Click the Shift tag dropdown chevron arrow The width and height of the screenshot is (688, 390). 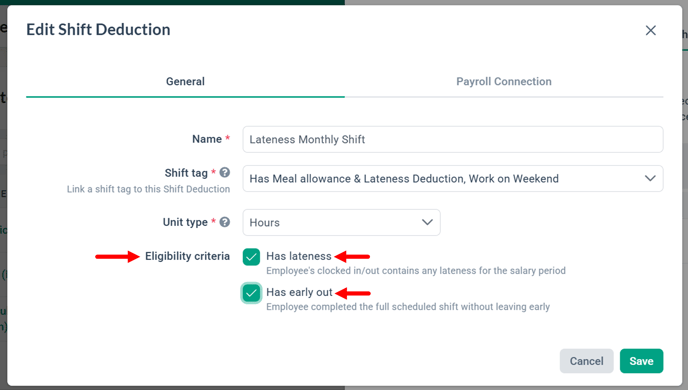click(x=650, y=178)
